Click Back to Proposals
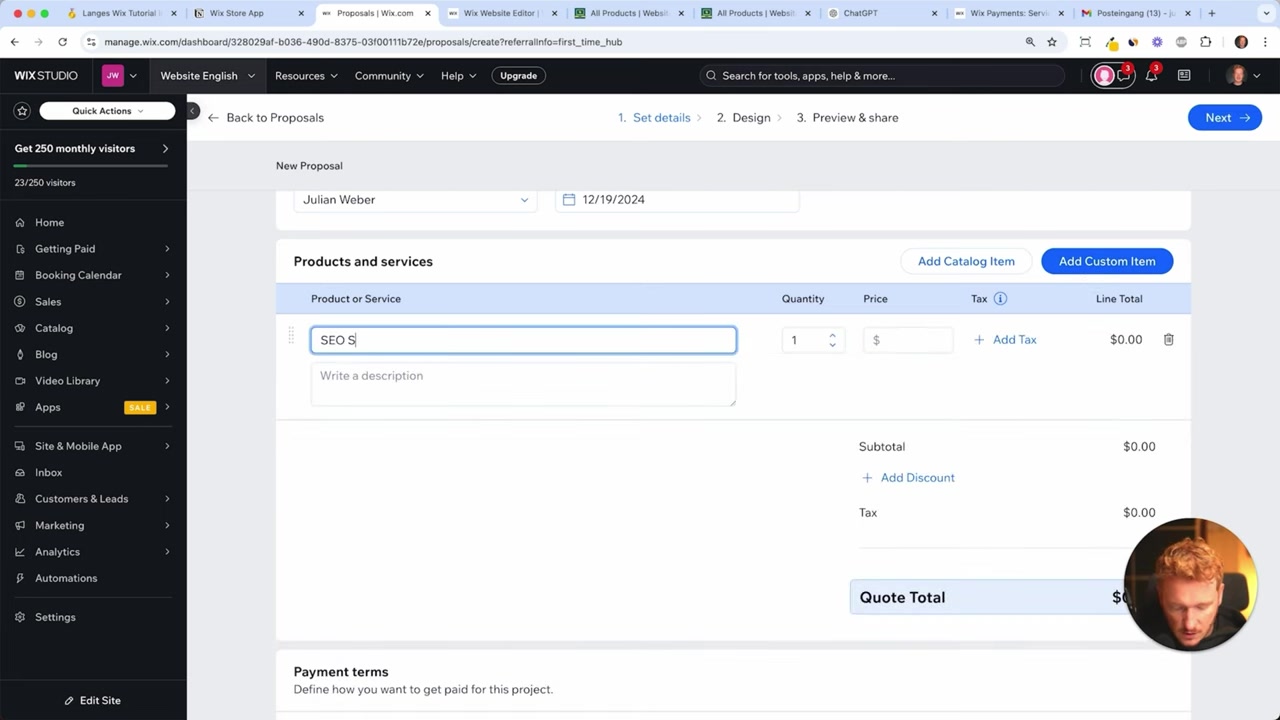 265,118
